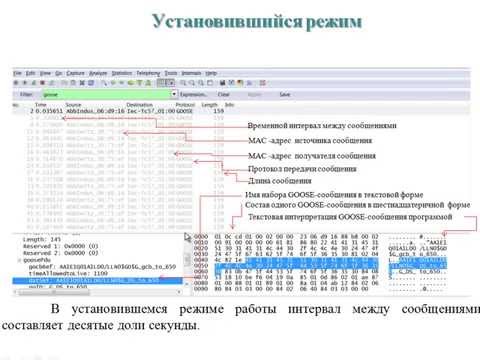This screenshot has width=480, height=360.
Task: Open the coloring rules toolbar icon
Action: coord(240,83)
